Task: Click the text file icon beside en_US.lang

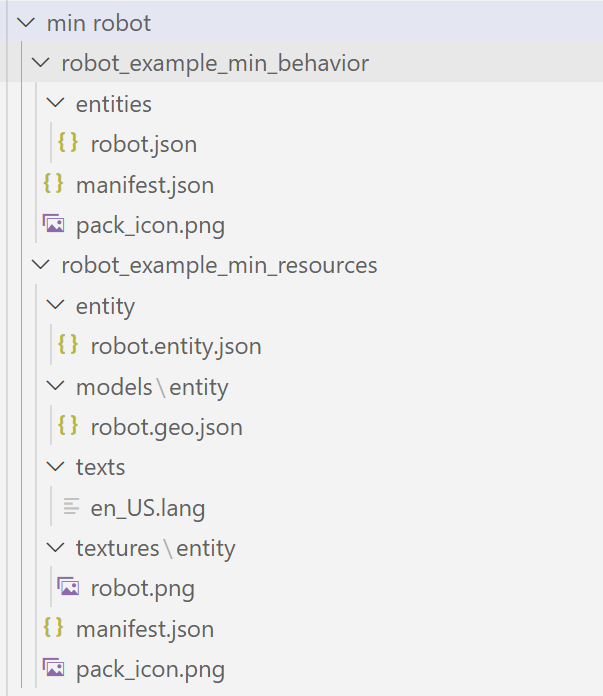Action: tap(70, 507)
